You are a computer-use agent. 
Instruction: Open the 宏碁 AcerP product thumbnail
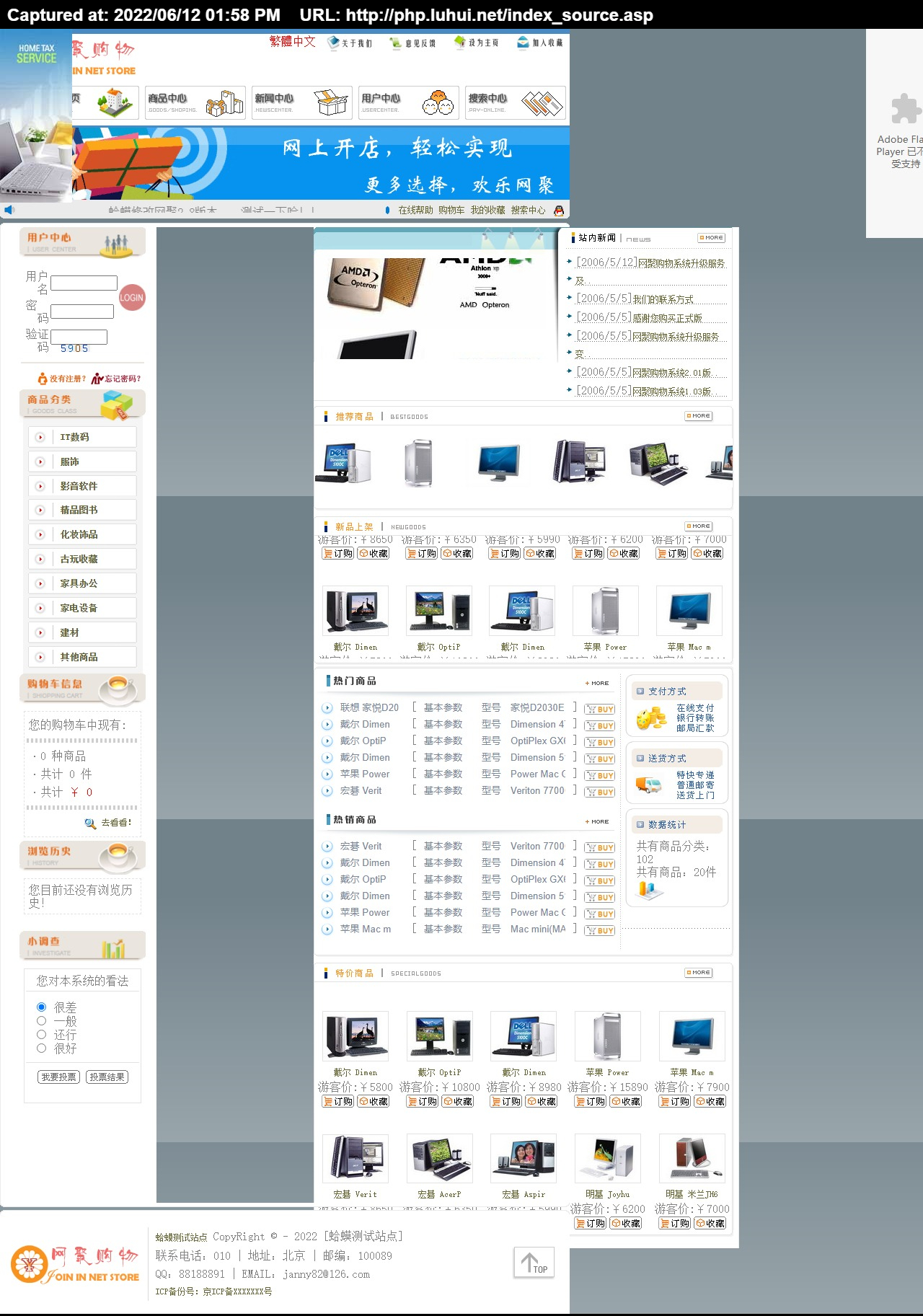pos(439,1159)
